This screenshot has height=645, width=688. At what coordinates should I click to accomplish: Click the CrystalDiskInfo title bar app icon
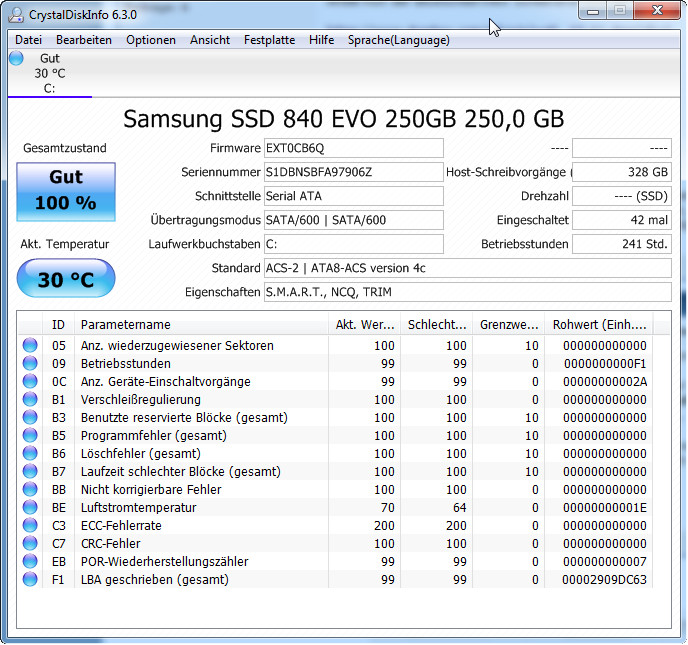tap(16, 14)
